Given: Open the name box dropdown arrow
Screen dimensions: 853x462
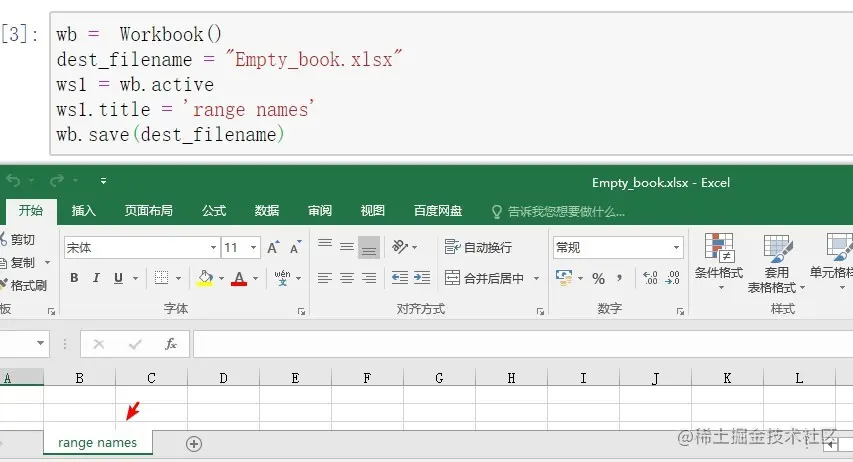Looking at the screenshot, I should pos(40,343).
